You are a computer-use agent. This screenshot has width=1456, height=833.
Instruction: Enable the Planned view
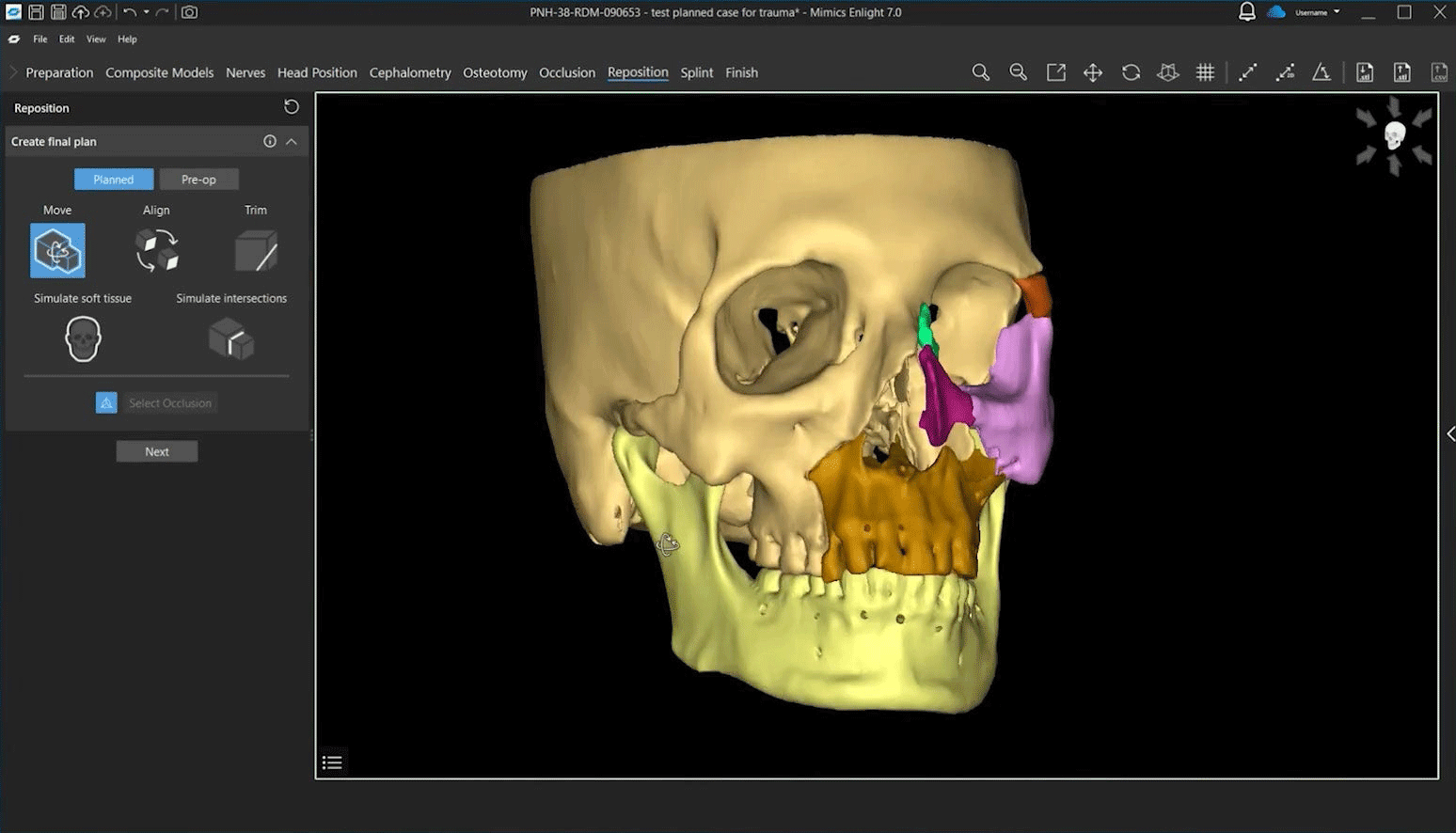pos(113,179)
